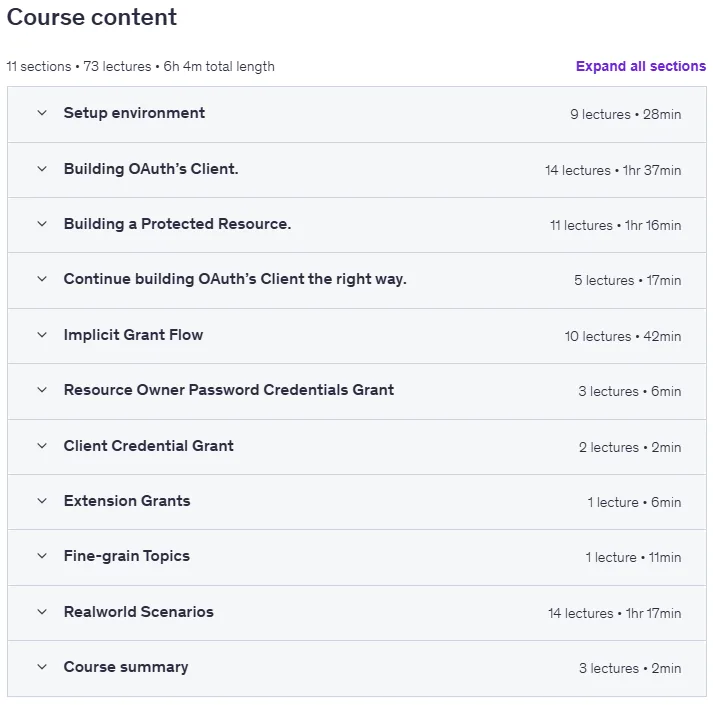Click the 14 lectures 1hr 37min label
Screen dimensions: 713x705
coord(613,170)
